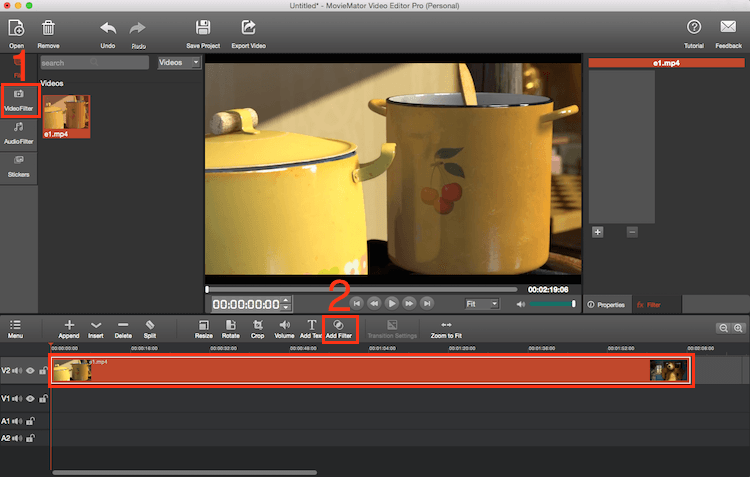
Task: Select the e1.mp4 media thumbnail
Action: [66, 117]
